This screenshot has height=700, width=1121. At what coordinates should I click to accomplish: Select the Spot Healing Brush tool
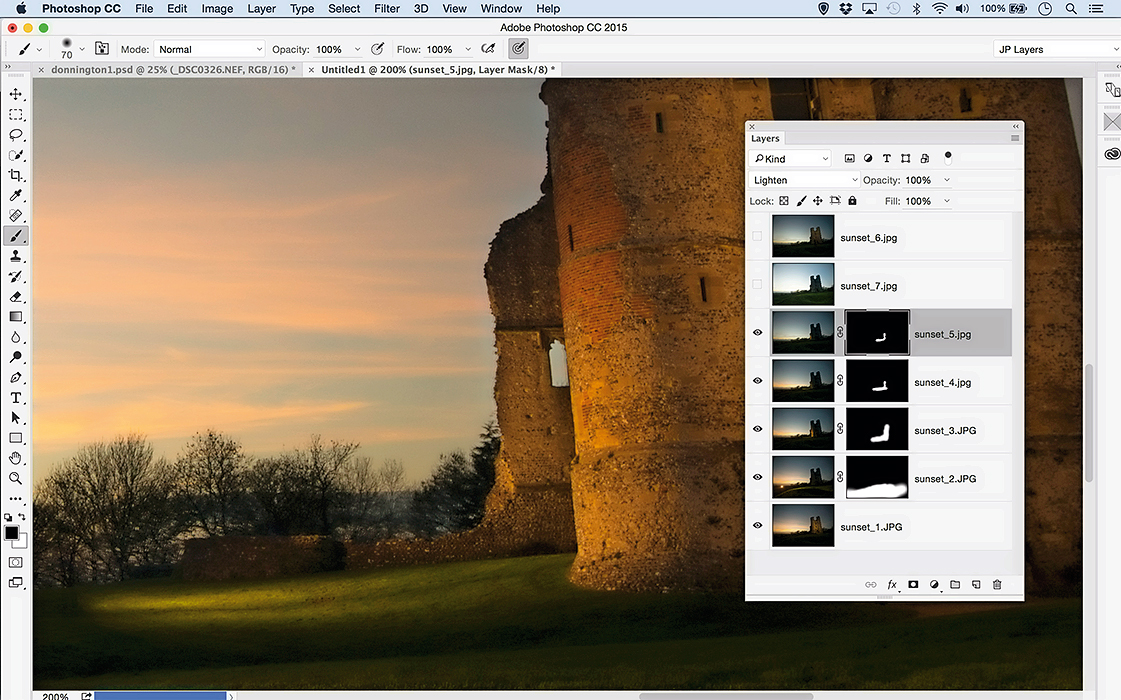(16, 215)
